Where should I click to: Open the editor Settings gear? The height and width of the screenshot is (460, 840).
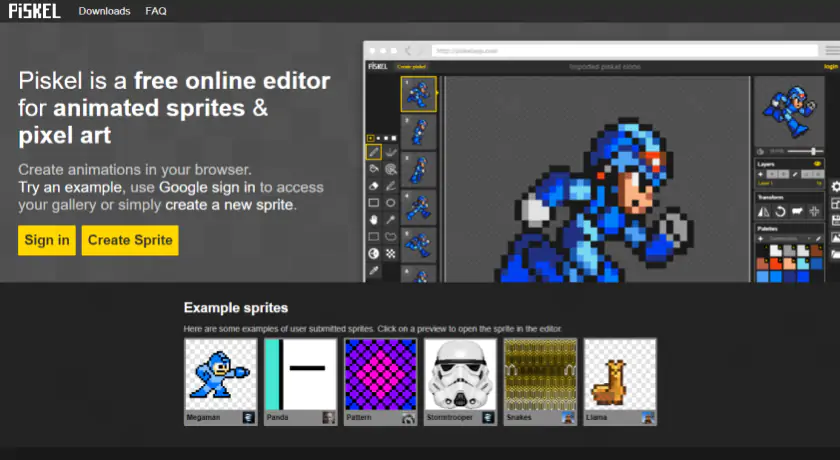(835, 186)
